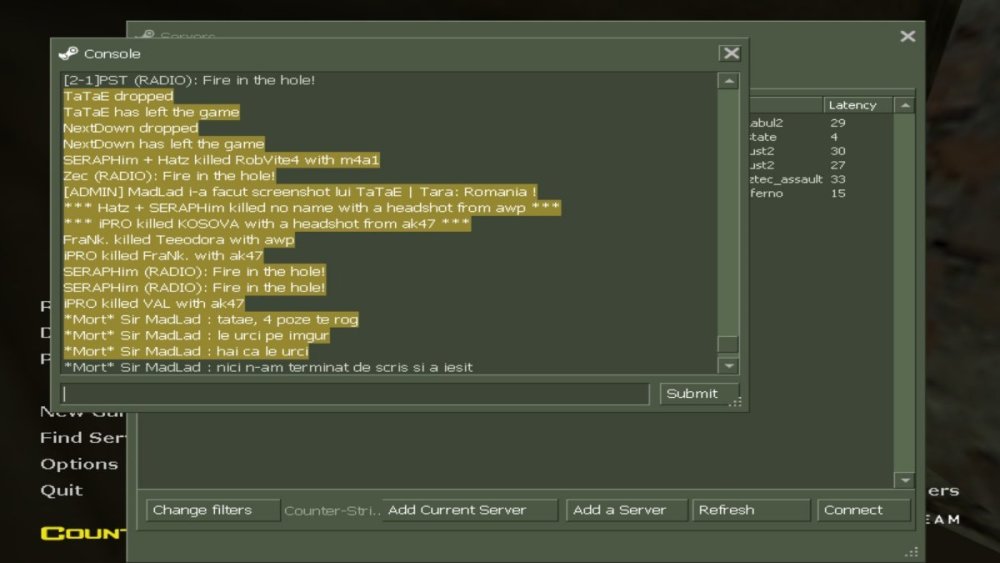Sort server list by Latency column

click(x=858, y=105)
